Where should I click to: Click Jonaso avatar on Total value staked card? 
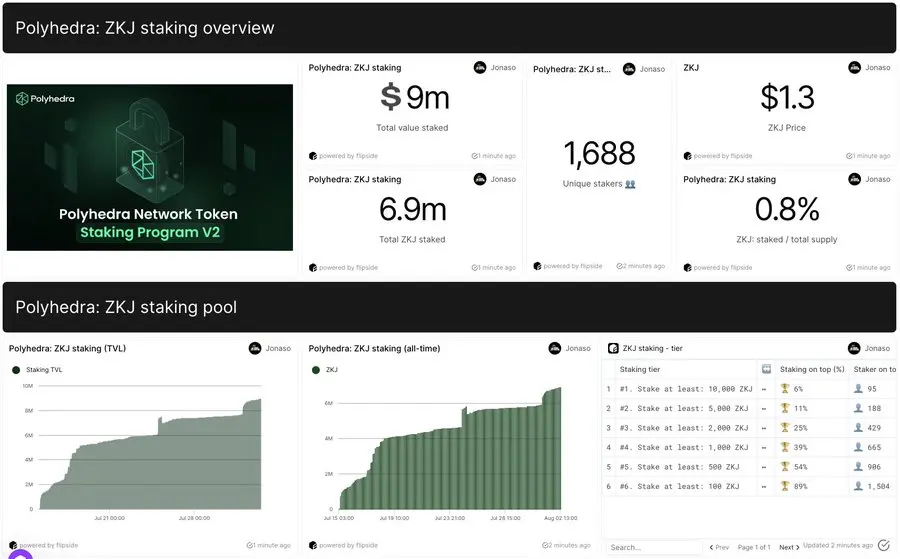(480, 68)
